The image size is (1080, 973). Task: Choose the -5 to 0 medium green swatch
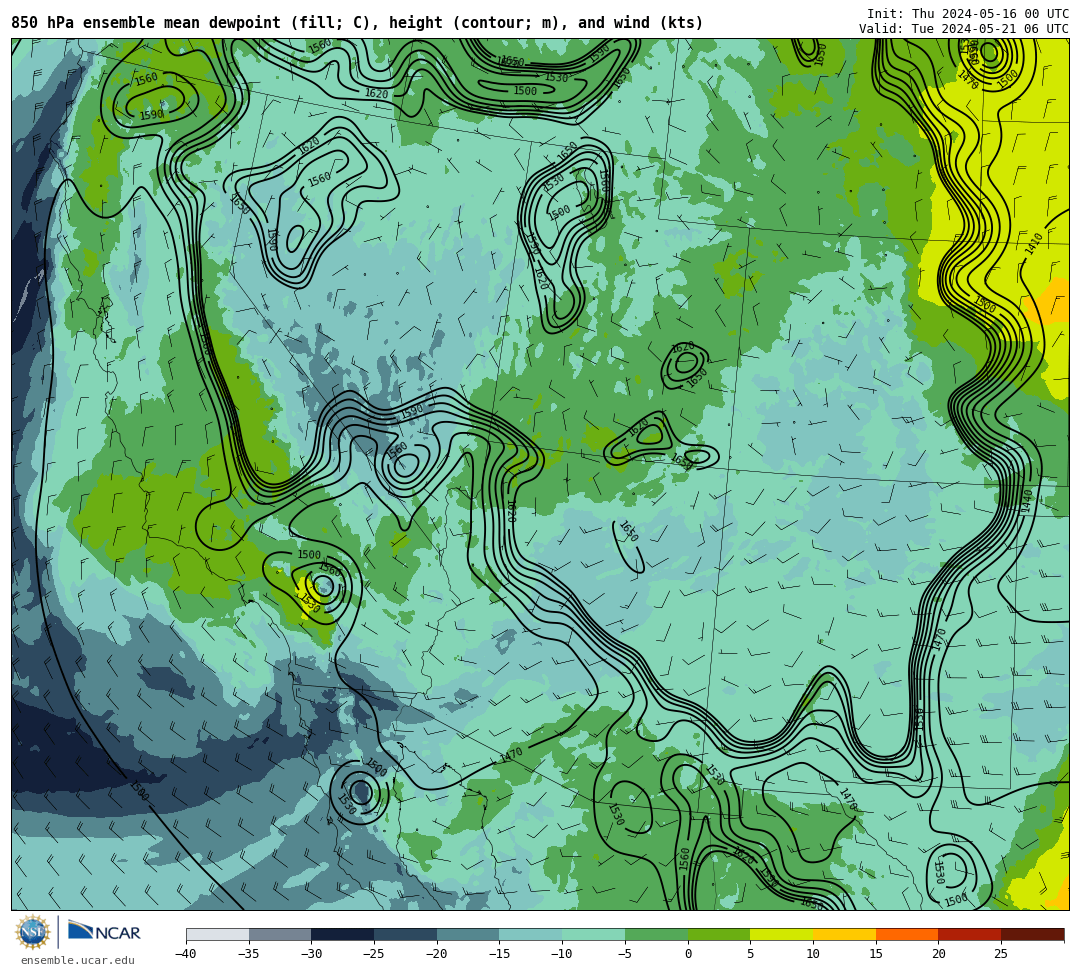coord(656,934)
